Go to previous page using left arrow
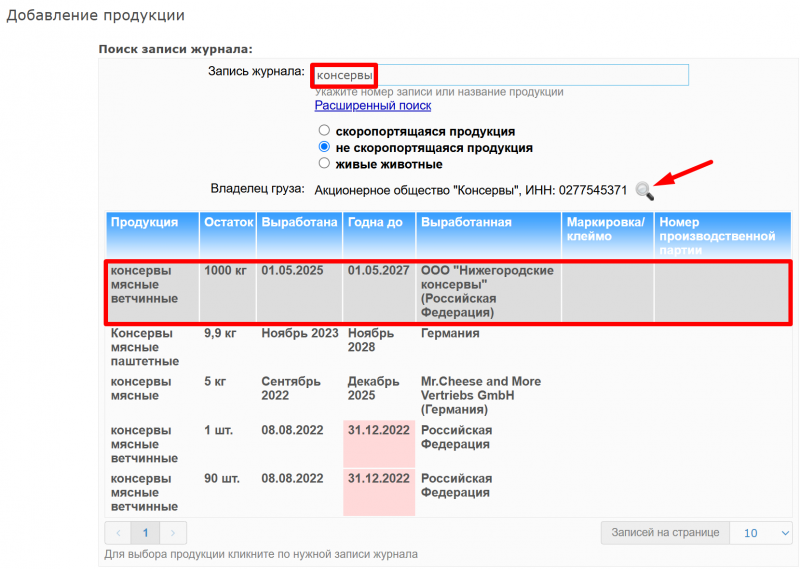 point(118,533)
